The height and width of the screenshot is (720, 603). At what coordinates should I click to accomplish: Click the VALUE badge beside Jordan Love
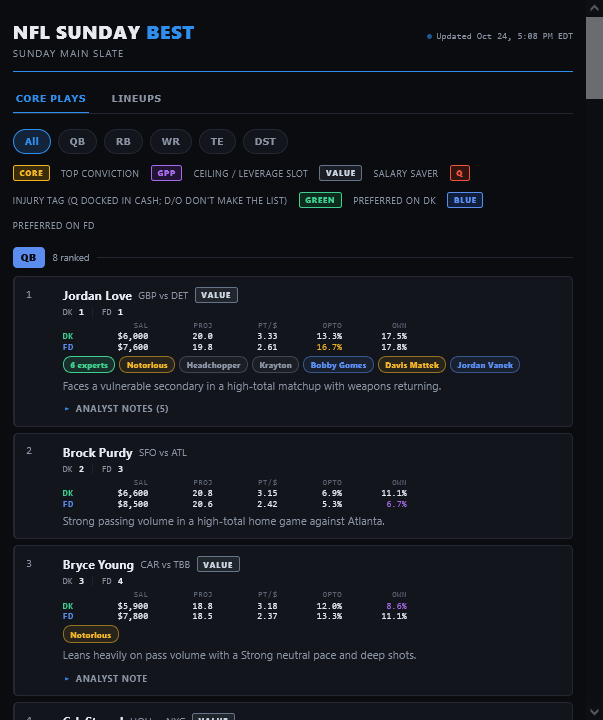216,295
